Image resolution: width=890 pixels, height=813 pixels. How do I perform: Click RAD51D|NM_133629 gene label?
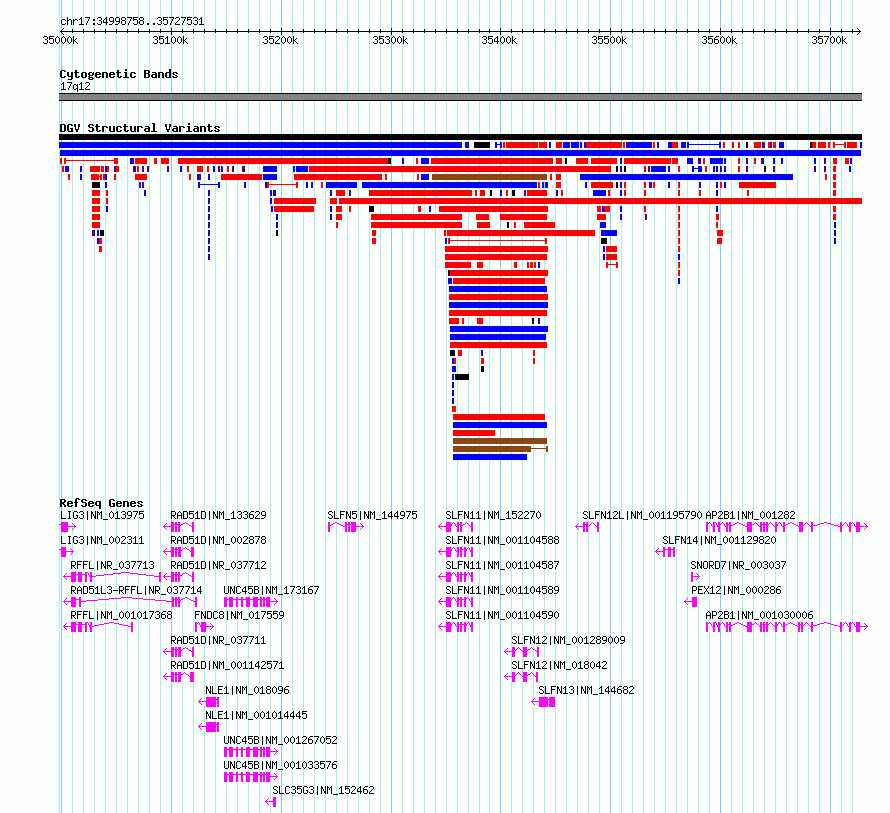point(219,516)
